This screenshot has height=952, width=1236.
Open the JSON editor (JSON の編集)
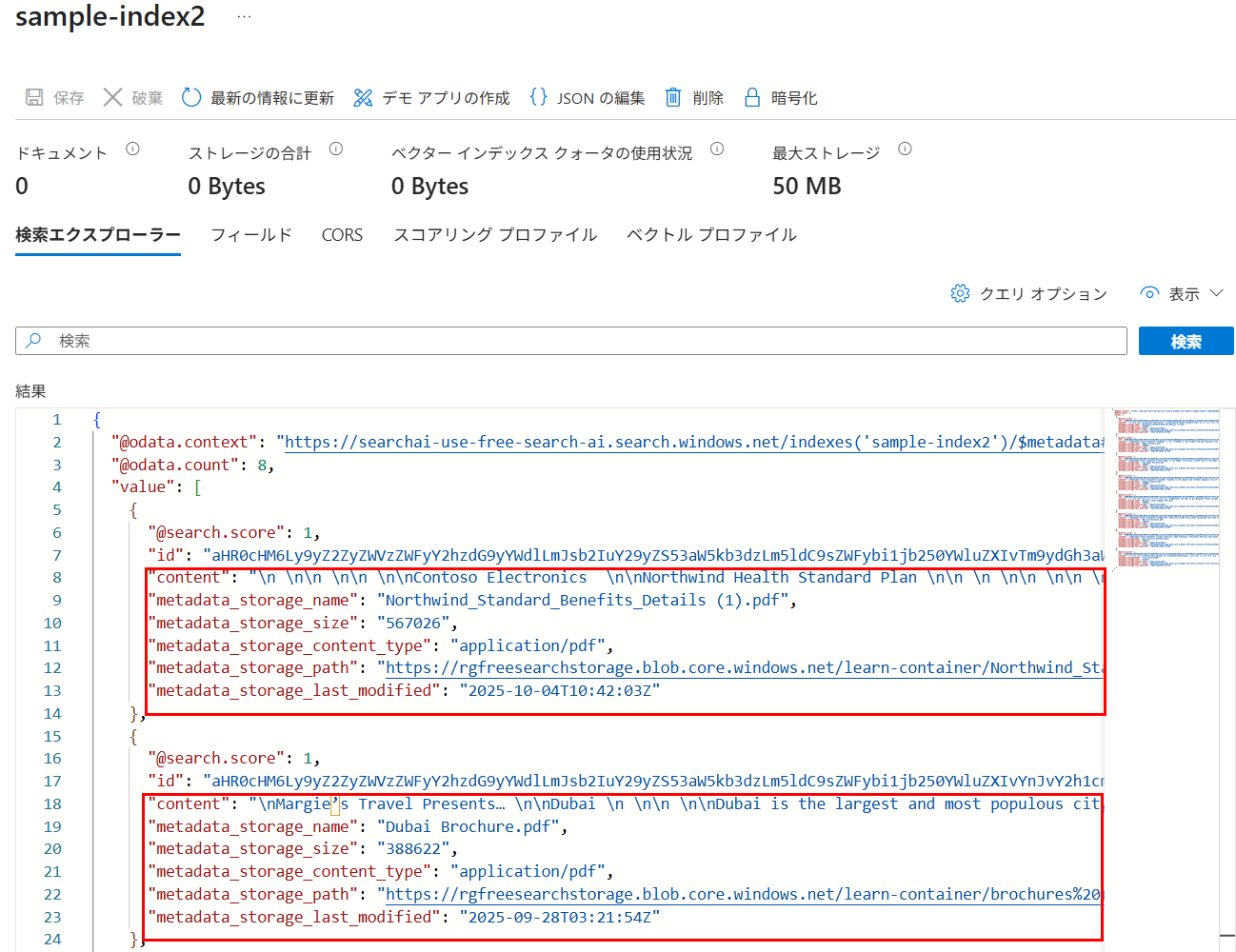pyautogui.click(x=587, y=98)
